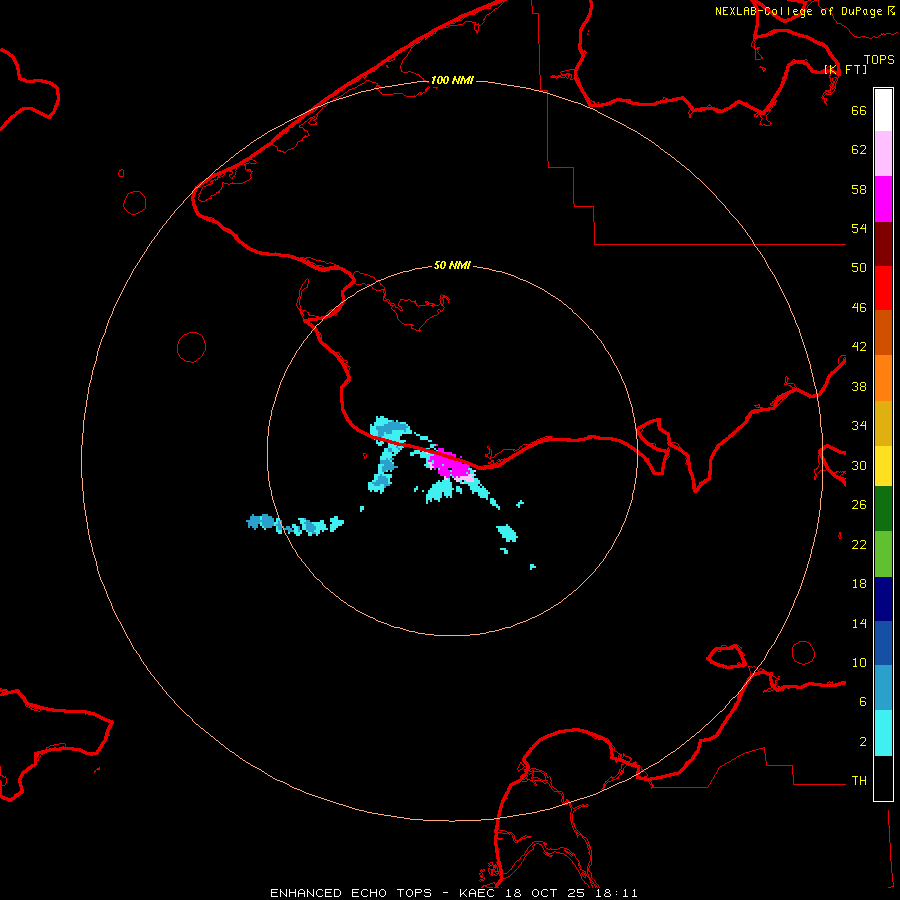Select the magenta swatch in the color scale
Screen dimensions: 900x900
(x=883, y=199)
